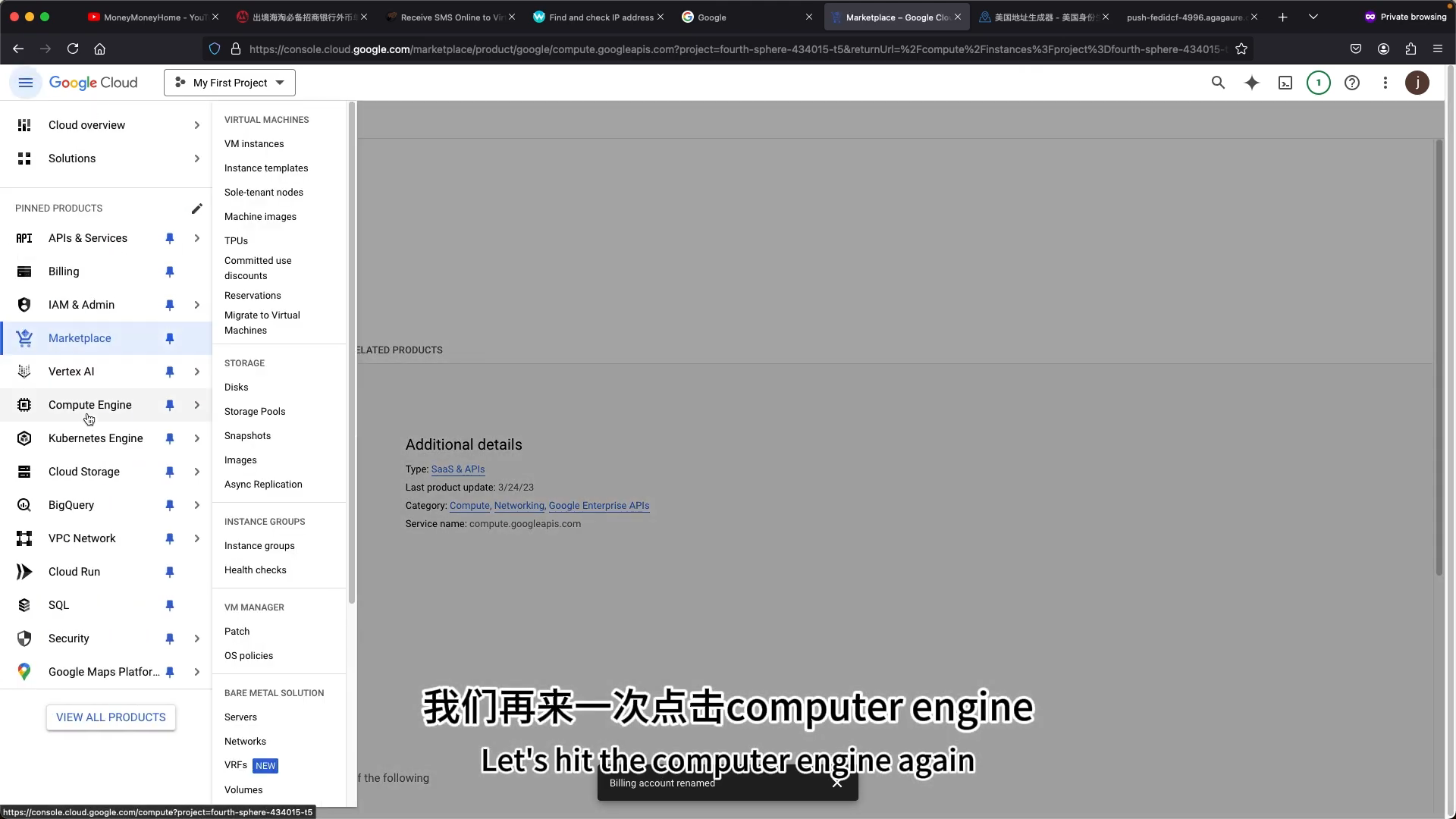Edit pinned products with pencil icon
This screenshot has width=1456, height=819.
pyautogui.click(x=196, y=209)
